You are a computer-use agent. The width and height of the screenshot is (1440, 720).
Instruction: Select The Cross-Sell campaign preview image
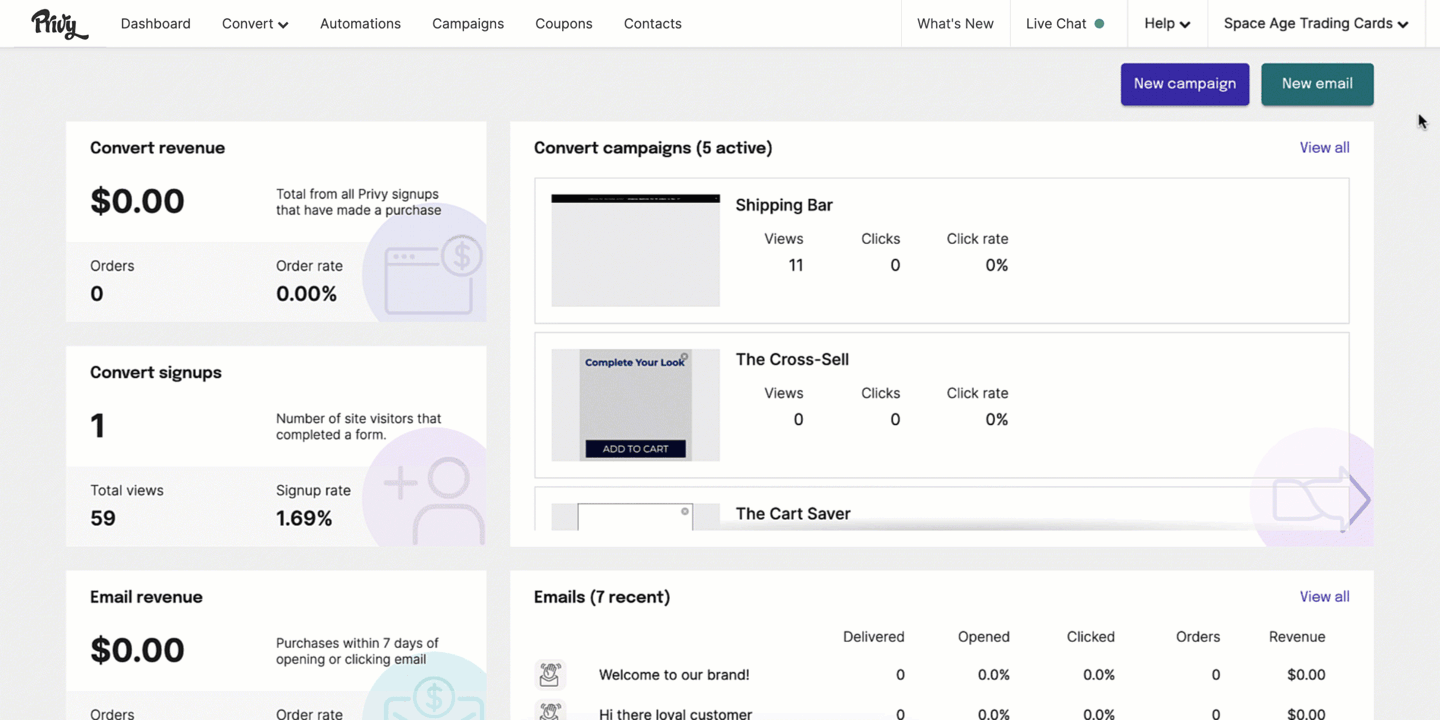click(x=635, y=405)
